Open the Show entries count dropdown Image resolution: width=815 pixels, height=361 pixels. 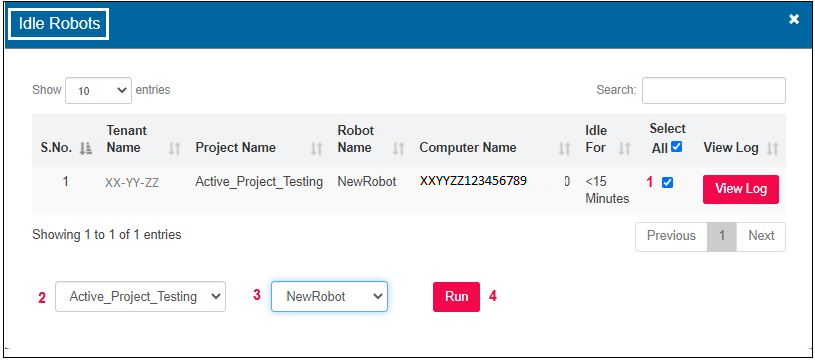[x=98, y=90]
